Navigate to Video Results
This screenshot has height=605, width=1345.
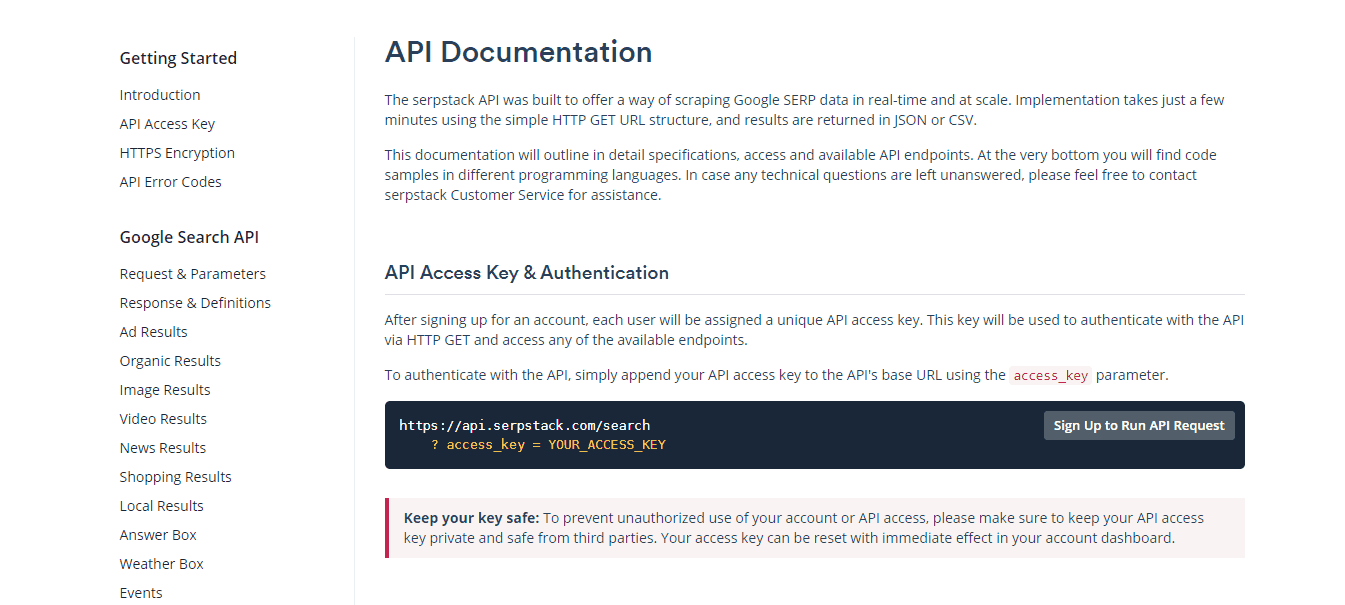(x=162, y=418)
